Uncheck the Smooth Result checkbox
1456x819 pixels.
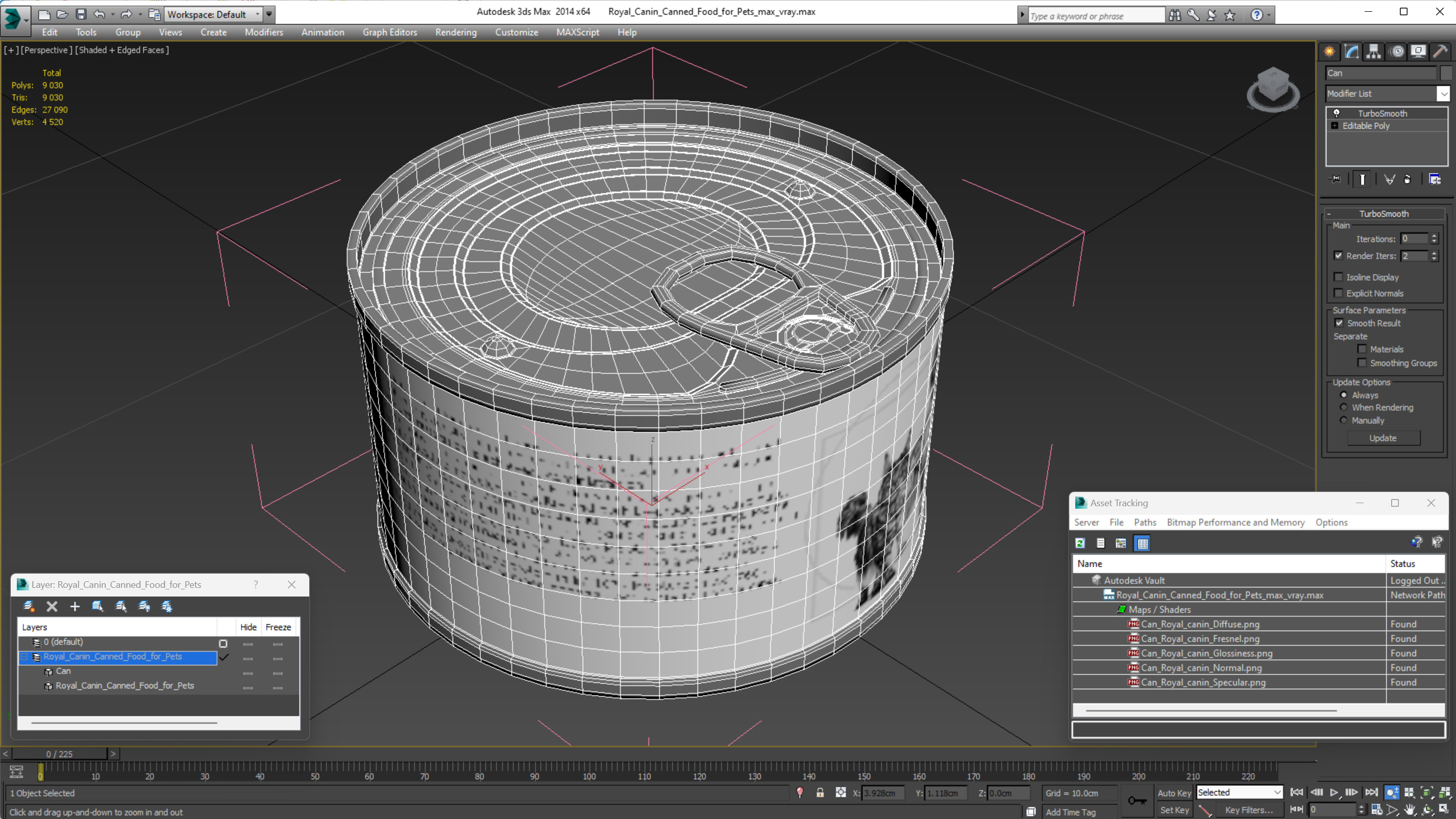1339,322
